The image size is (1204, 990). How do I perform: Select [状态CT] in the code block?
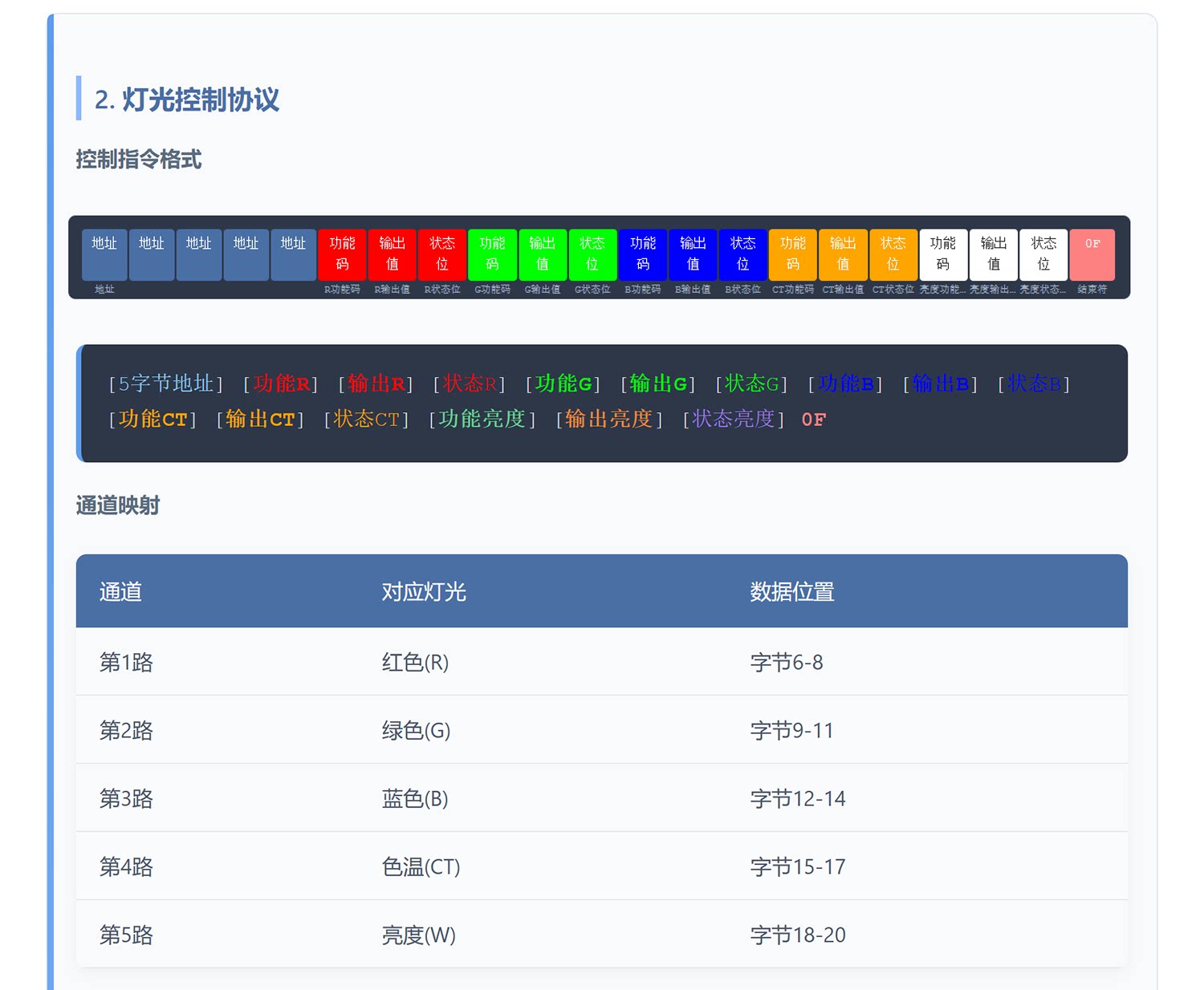pyautogui.click(x=367, y=420)
